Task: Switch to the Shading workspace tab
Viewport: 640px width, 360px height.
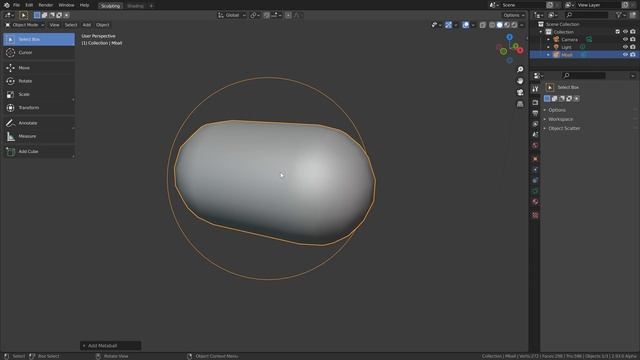Action: (135, 6)
